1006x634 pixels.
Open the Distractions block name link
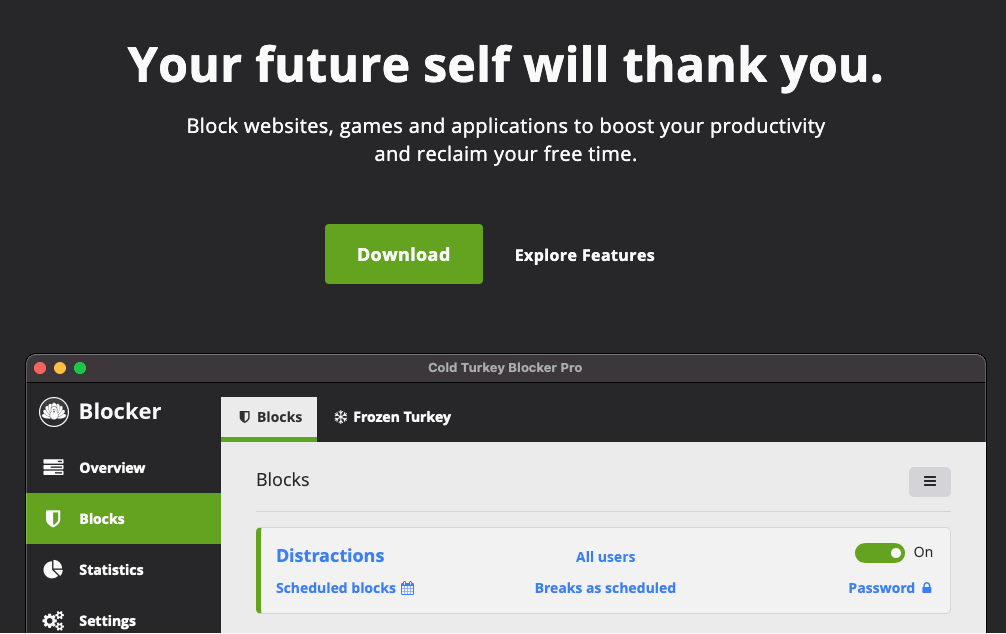[330, 556]
